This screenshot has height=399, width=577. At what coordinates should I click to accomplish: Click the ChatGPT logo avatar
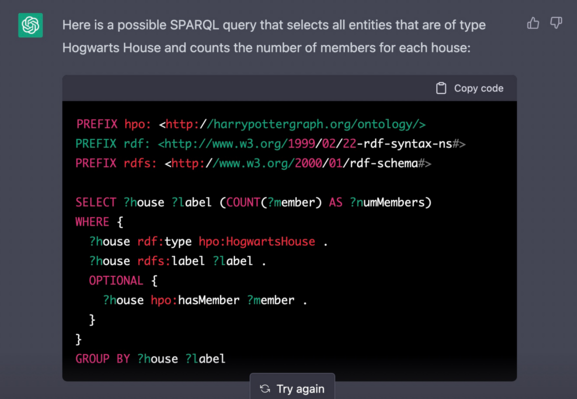pos(31,25)
